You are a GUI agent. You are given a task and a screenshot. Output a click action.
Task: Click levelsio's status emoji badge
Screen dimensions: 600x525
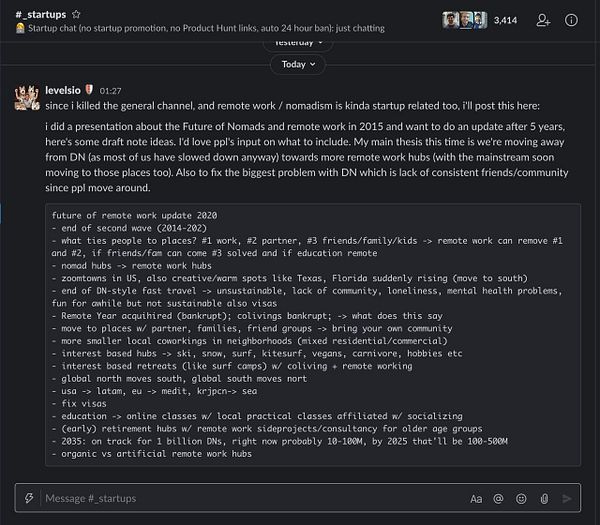pyautogui.click(x=92, y=90)
